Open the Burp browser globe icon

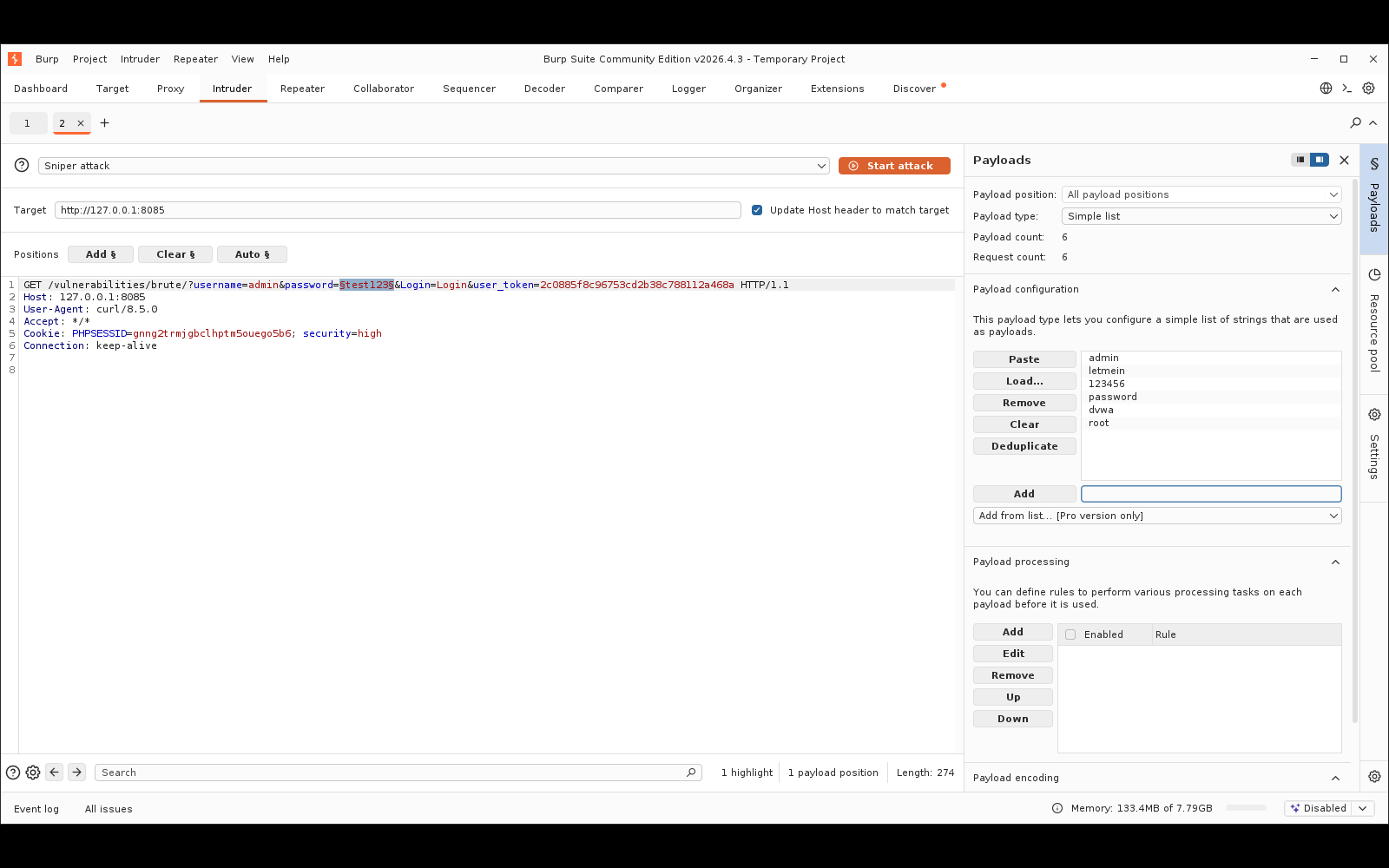coord(1326,89)
